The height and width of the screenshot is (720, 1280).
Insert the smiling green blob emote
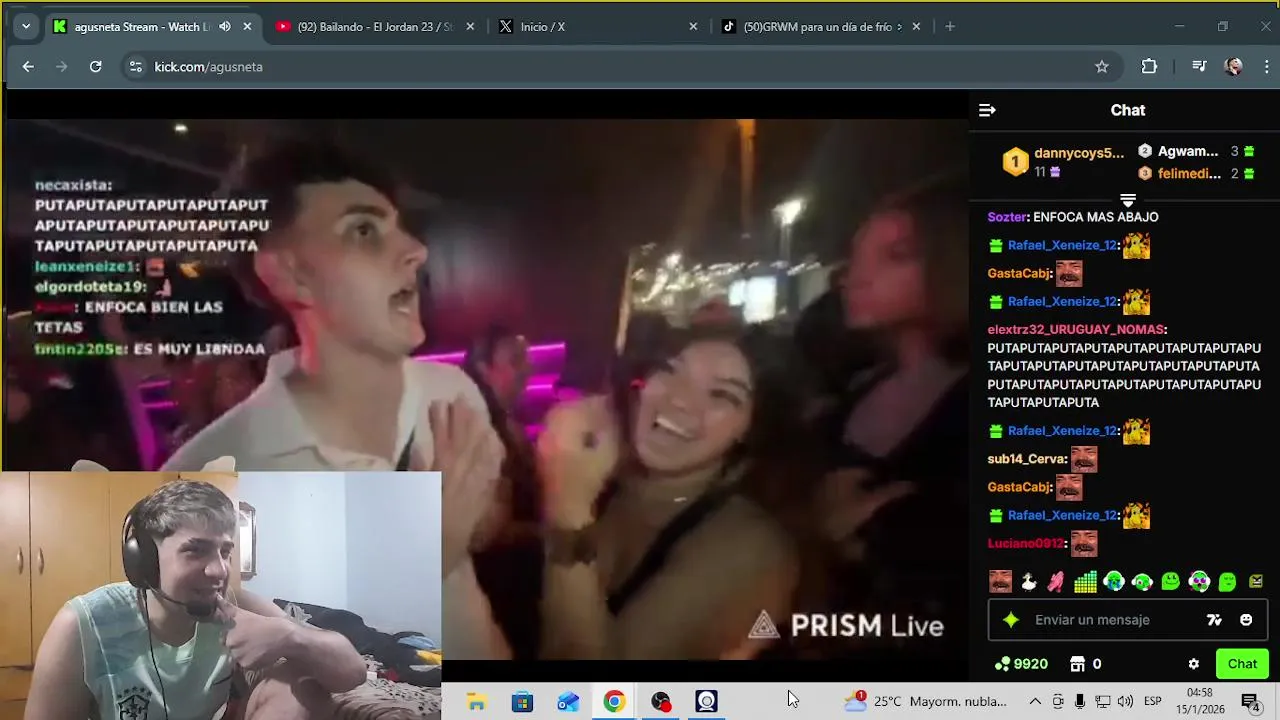1171,581
